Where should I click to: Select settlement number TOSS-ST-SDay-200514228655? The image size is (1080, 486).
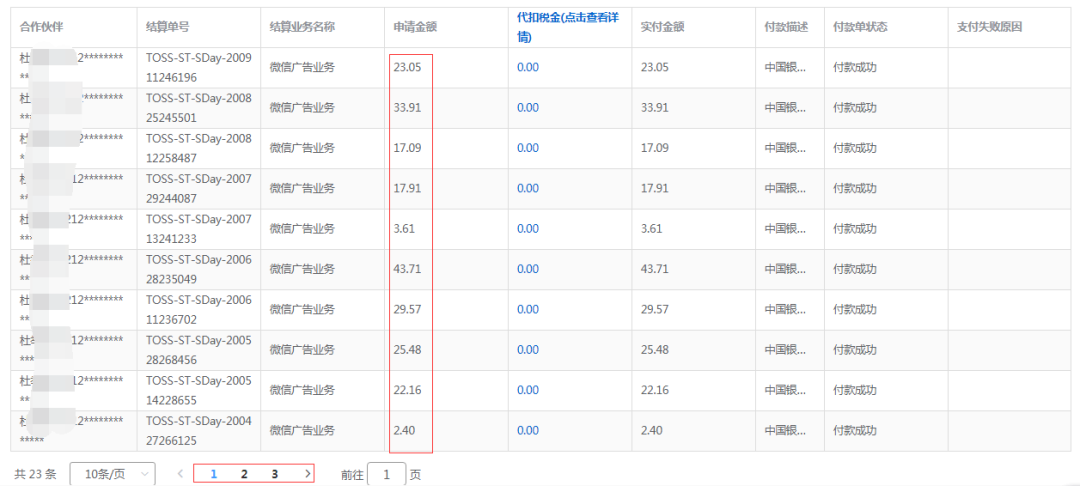tap(199, 390)
